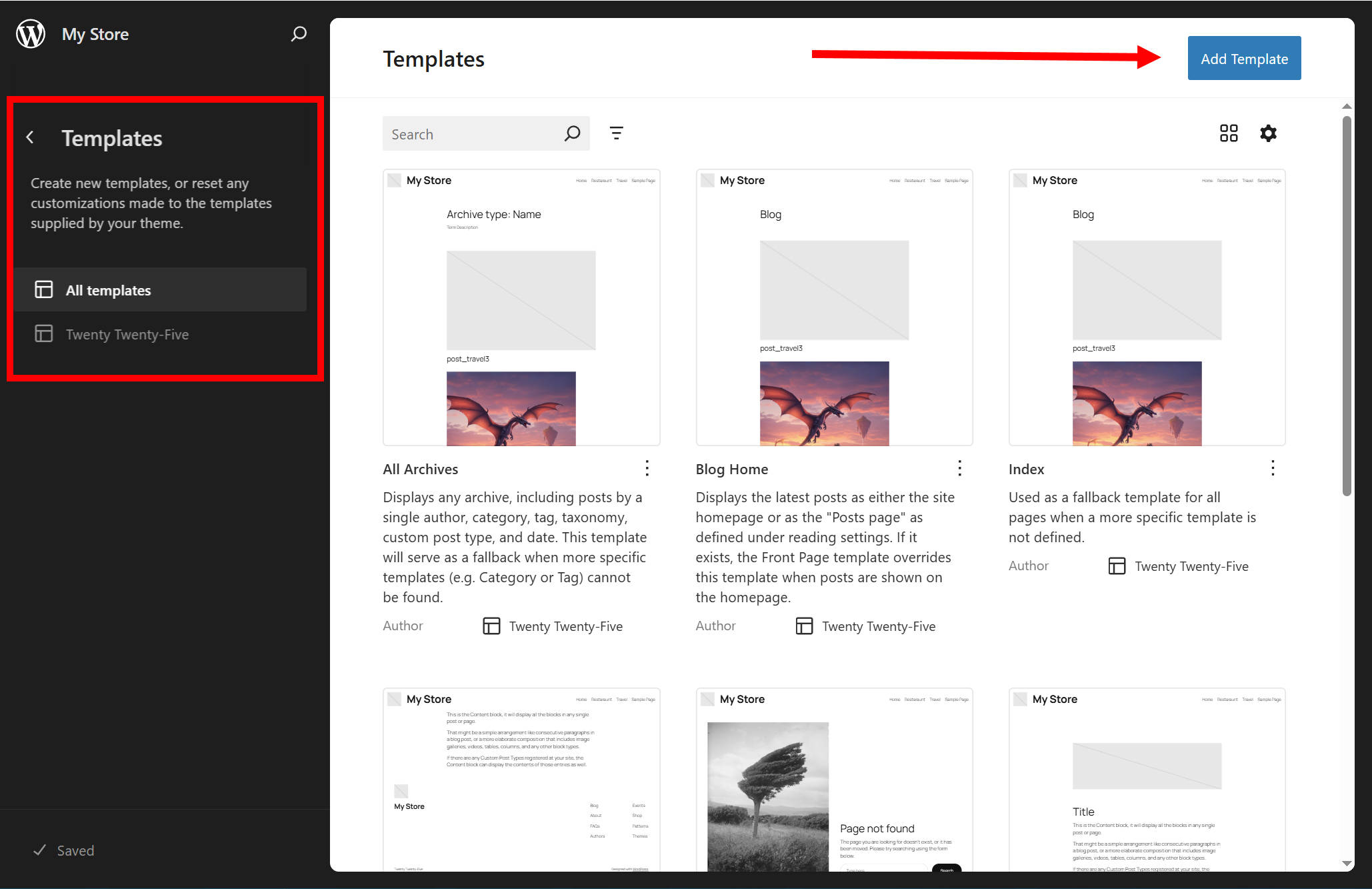
Task: Open actions menu for Index template
Action: point(1272,468)
